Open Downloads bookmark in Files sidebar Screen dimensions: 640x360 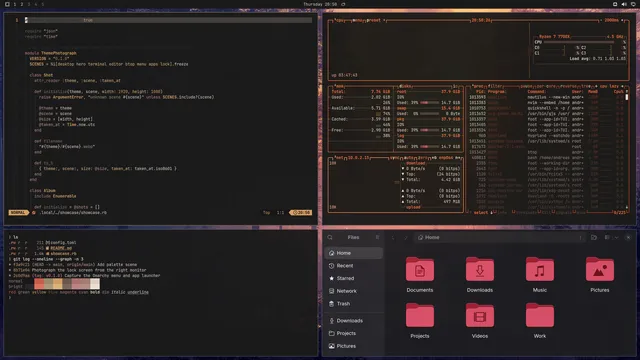click(x=353, y=321)
